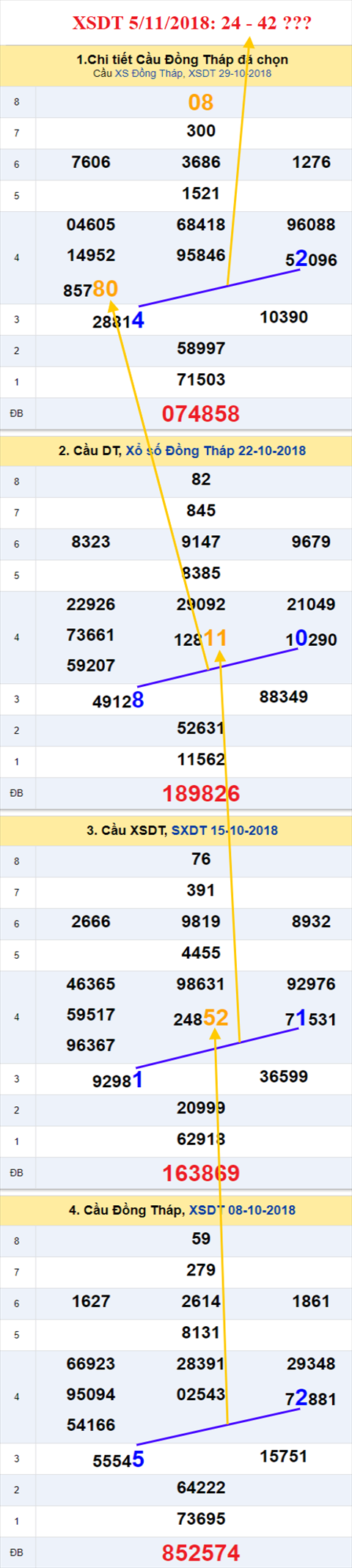Select the number 52096

pos(311,260)
